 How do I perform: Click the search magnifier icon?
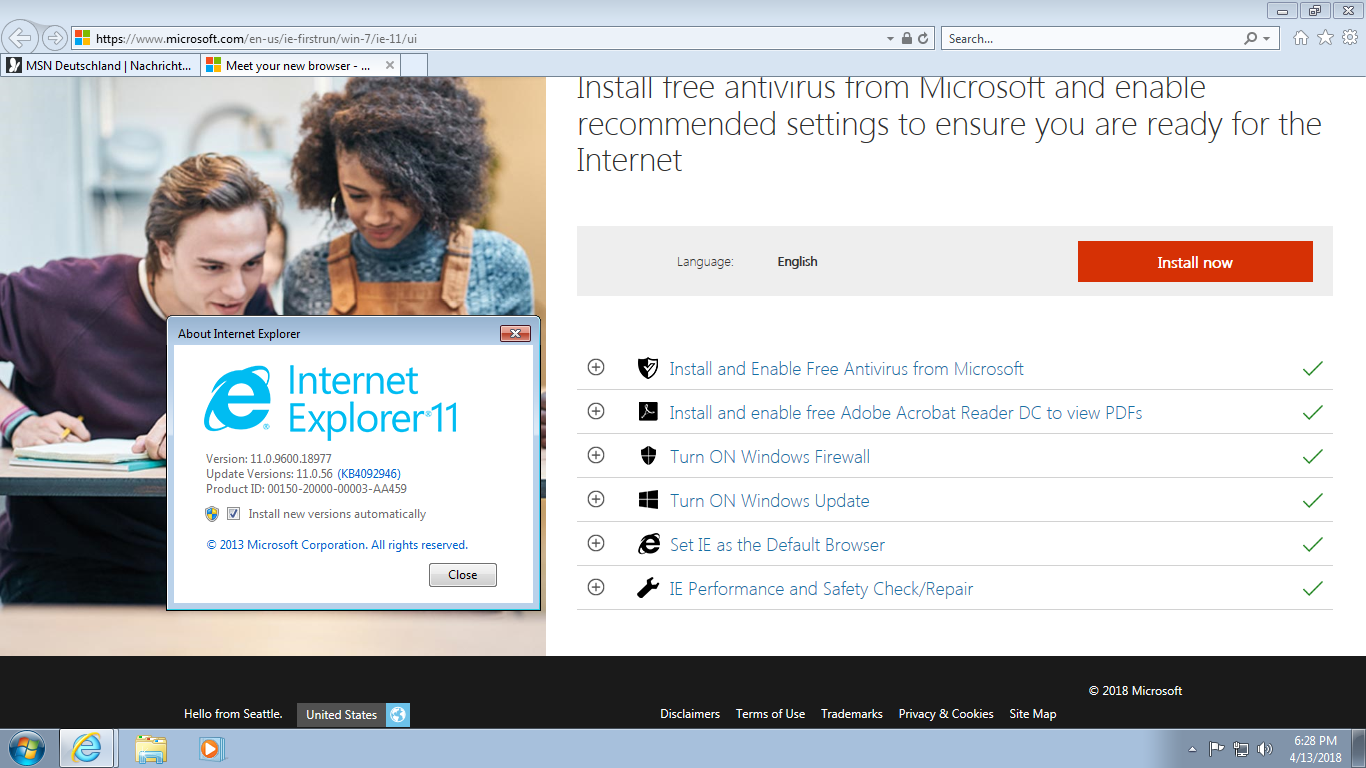click(x=1251, y=38)
